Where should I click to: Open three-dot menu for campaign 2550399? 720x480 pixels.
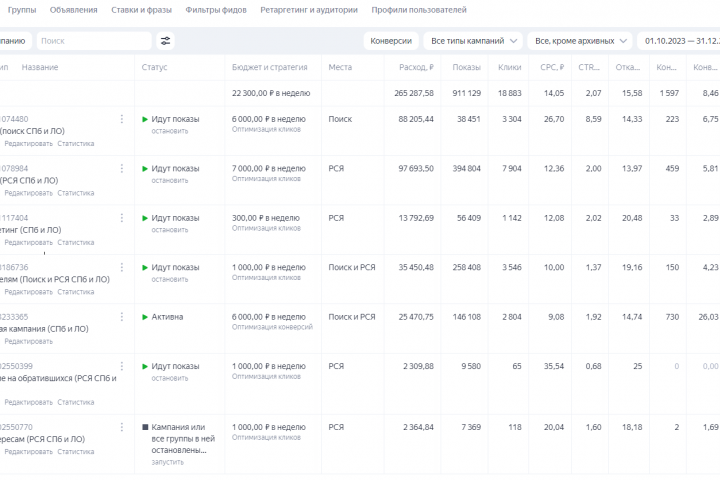point(122,367)
